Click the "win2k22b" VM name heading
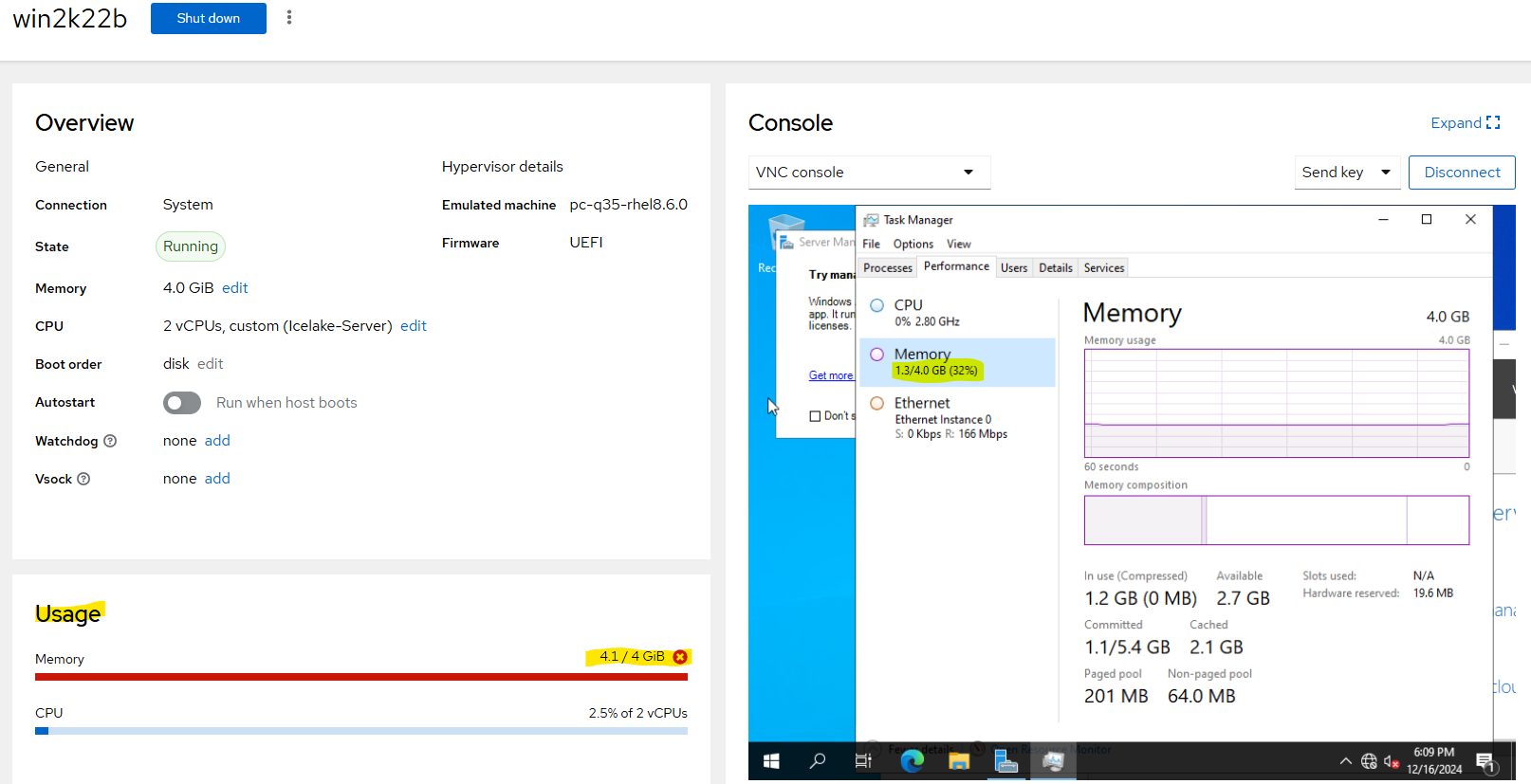Viewport: 1531px width, 784px height. pyautogui.click(x=70, y=18)
